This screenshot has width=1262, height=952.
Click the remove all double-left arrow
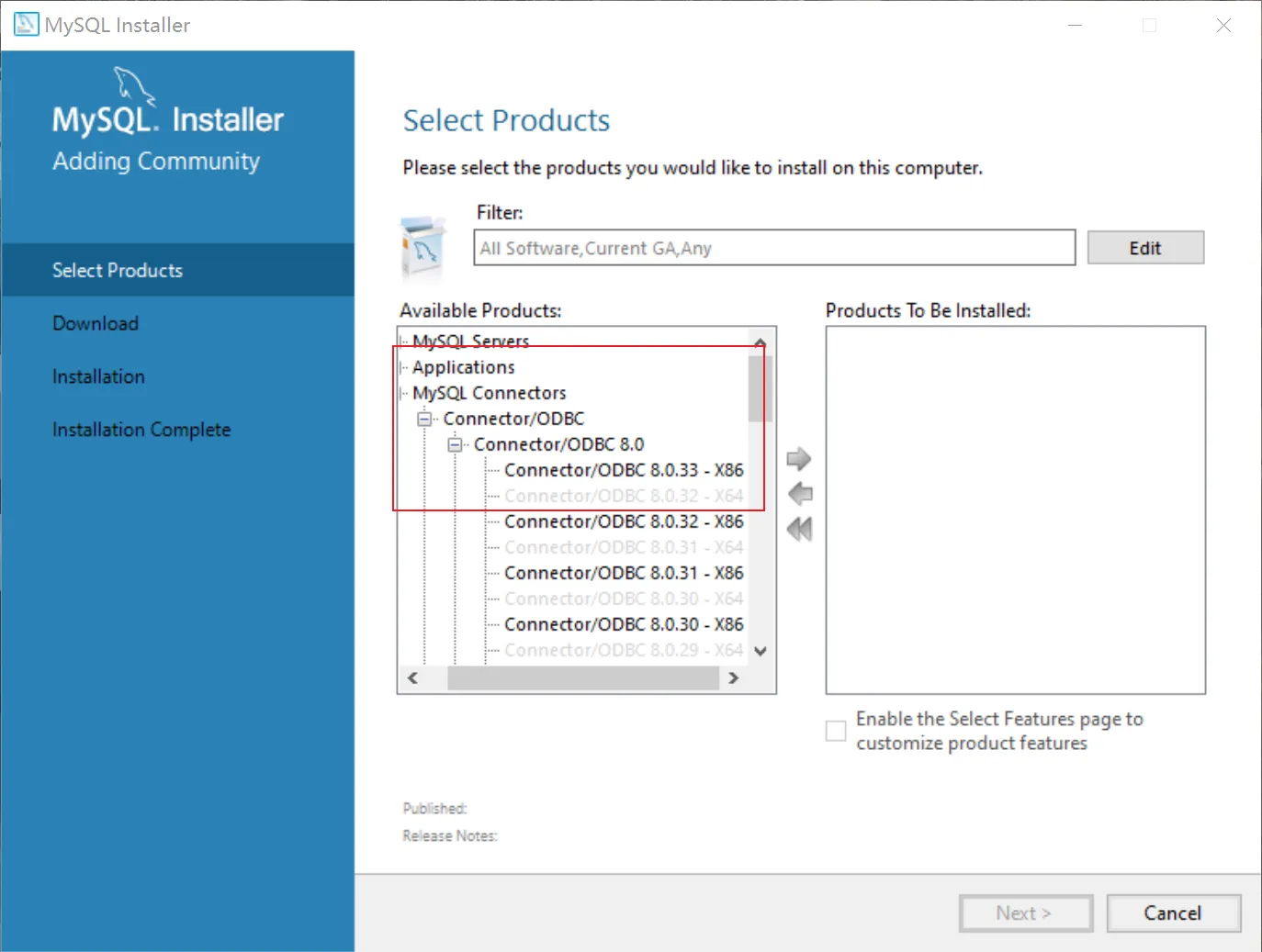(x=800, y=529)
